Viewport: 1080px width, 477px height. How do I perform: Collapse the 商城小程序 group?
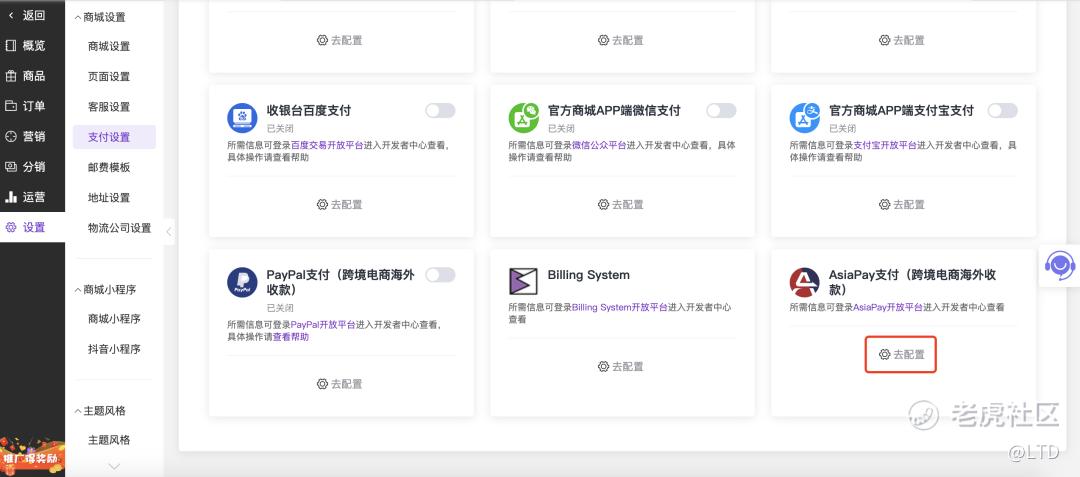coord(78,290)
